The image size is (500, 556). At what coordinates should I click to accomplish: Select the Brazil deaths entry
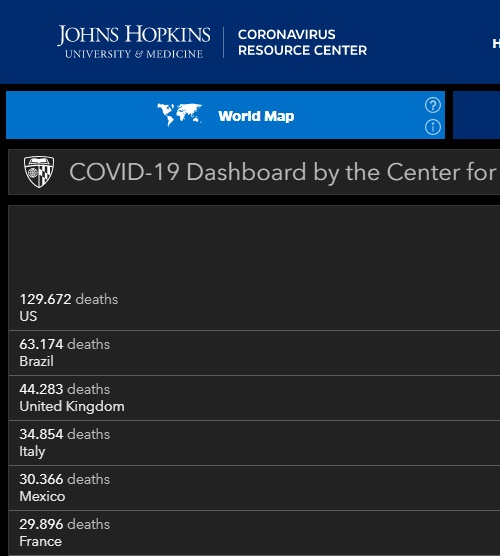(x=254, y=353)
